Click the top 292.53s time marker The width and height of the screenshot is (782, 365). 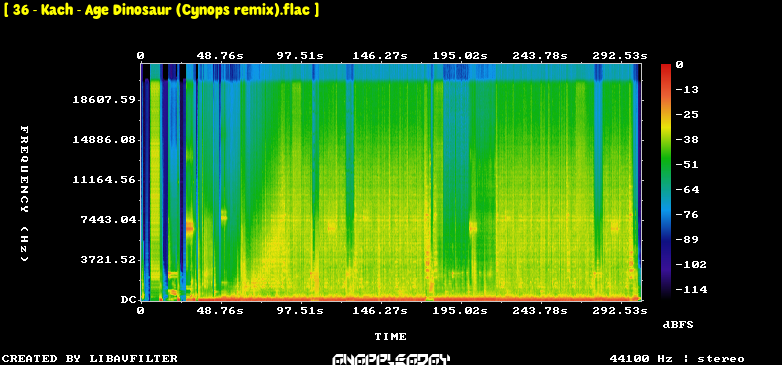click(x=619, y=56)
